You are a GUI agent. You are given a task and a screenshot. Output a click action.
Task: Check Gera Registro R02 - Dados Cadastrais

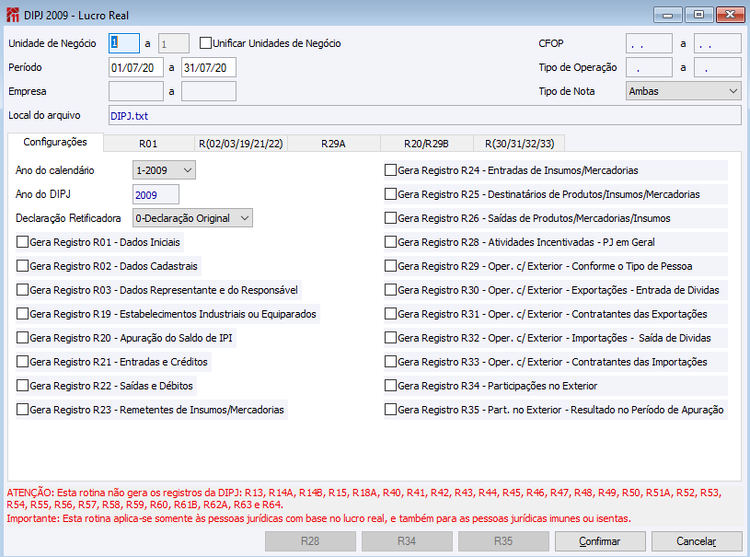[x=22, y=266]
